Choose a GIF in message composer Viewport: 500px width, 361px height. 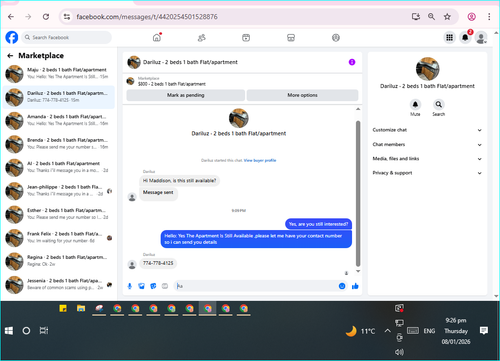[x=165, y=286]
